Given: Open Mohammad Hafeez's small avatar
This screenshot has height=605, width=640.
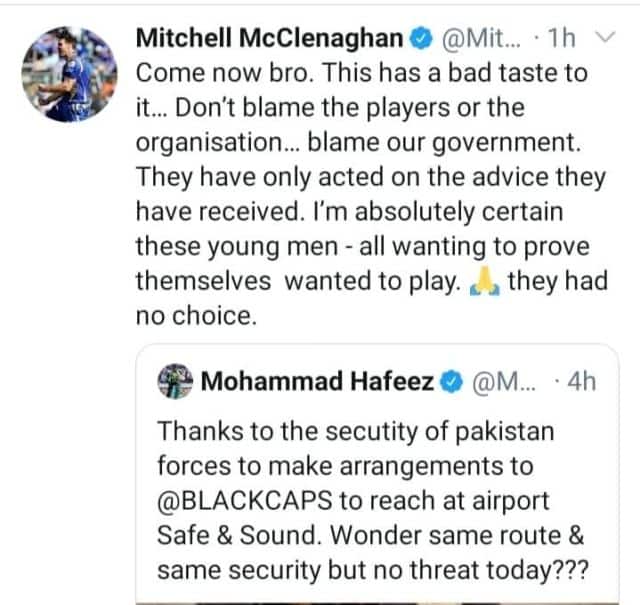Looking at the screenshot, I should coord(174,381).
